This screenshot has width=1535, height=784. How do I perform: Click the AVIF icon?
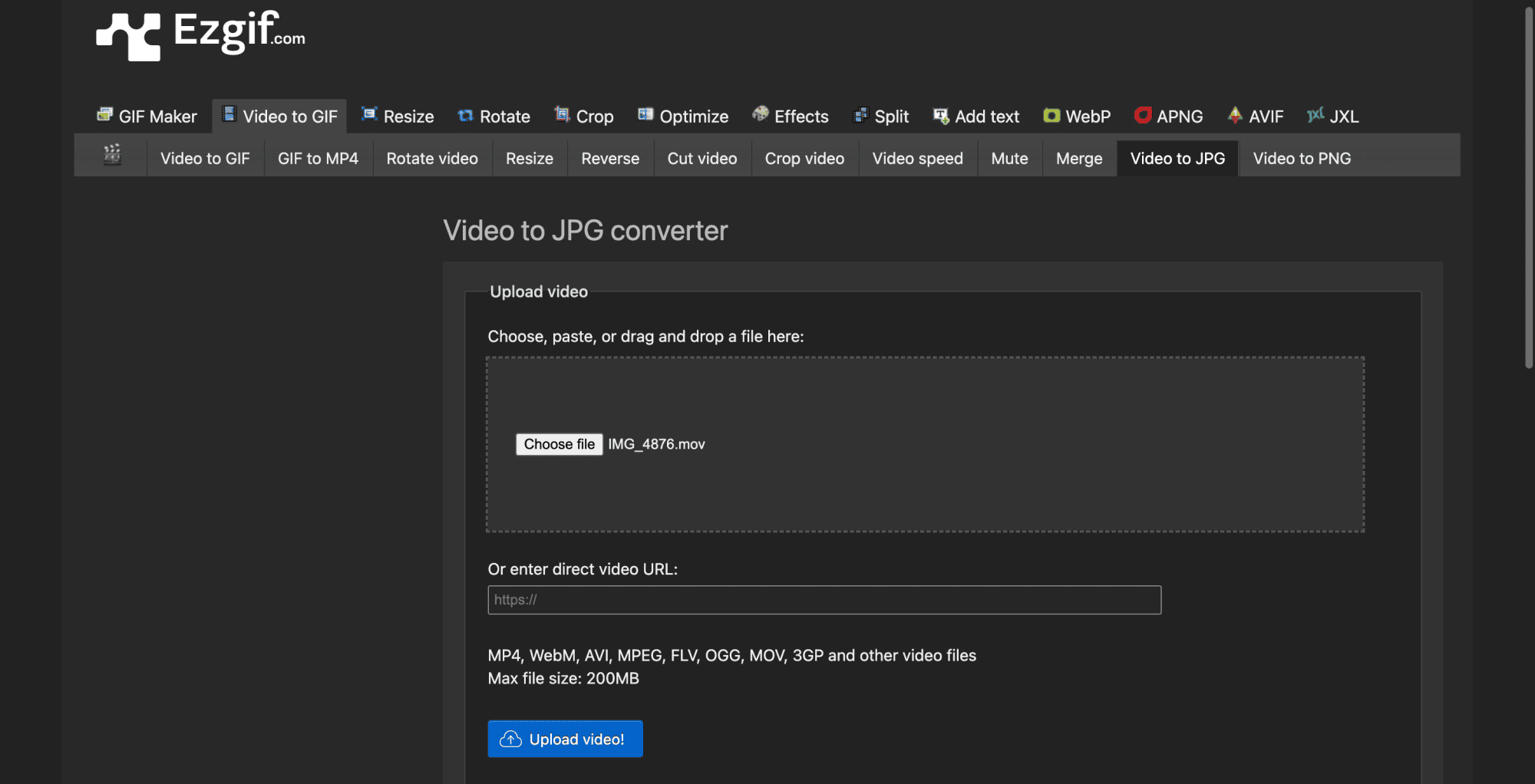pyautogui.click(x=1235, y=115)
